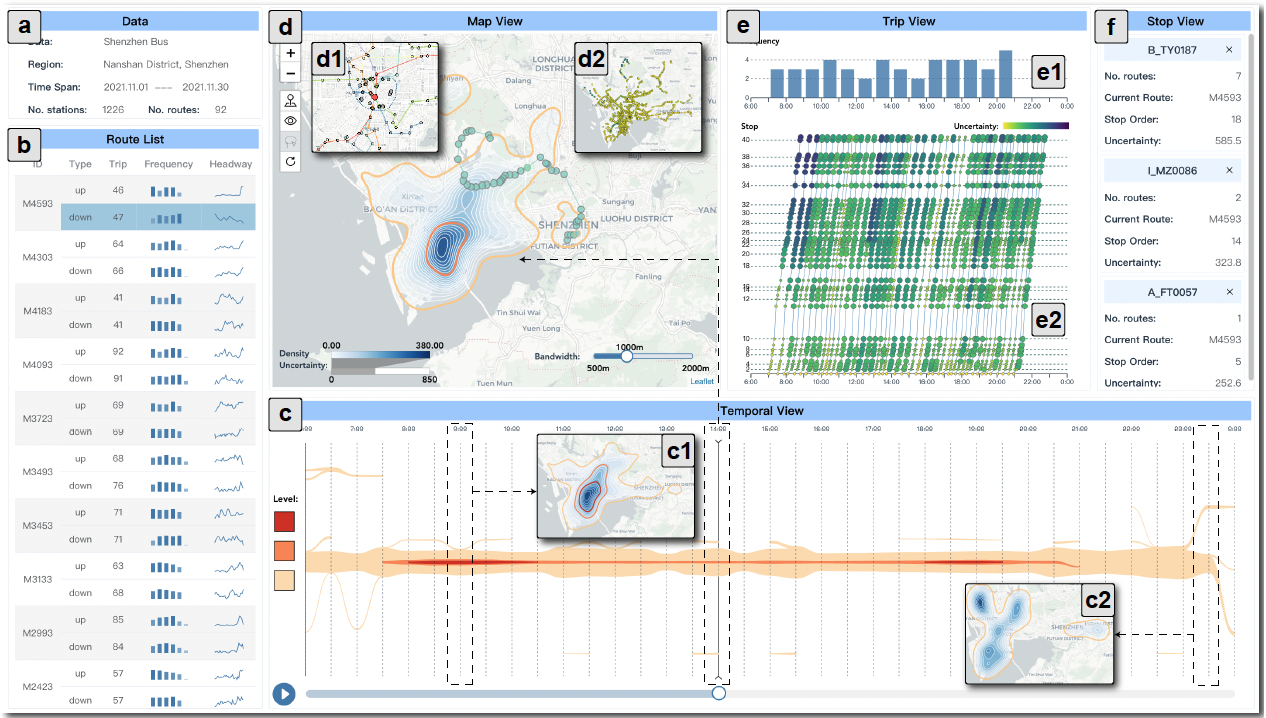Image resolution: width=1266 pixels, height=718 pixels.
Task: Close the I_MZ0086 stop card
Action: click(x=1229, y=171)
